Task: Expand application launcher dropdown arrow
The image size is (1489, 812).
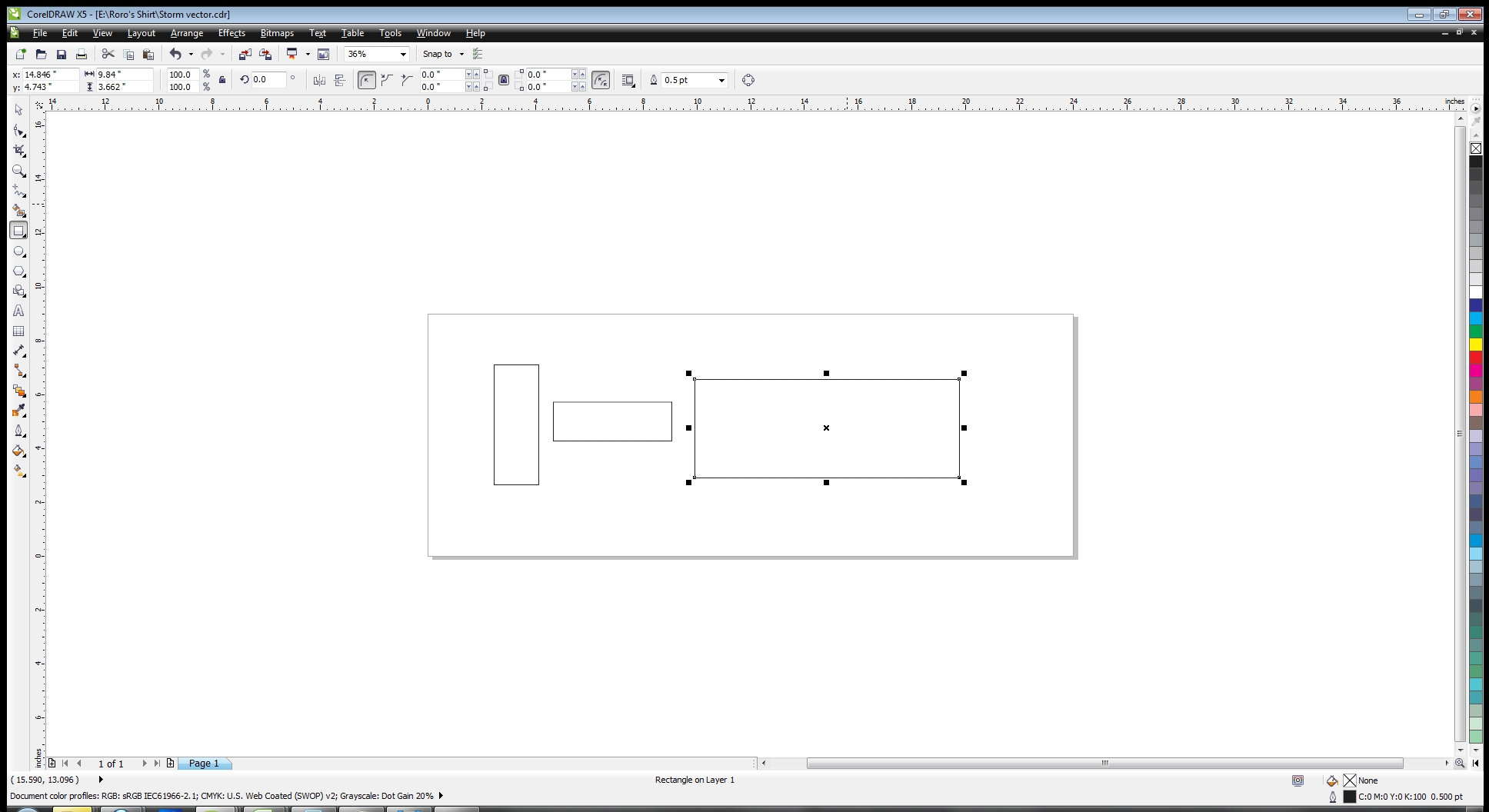Action: point(308,54)
